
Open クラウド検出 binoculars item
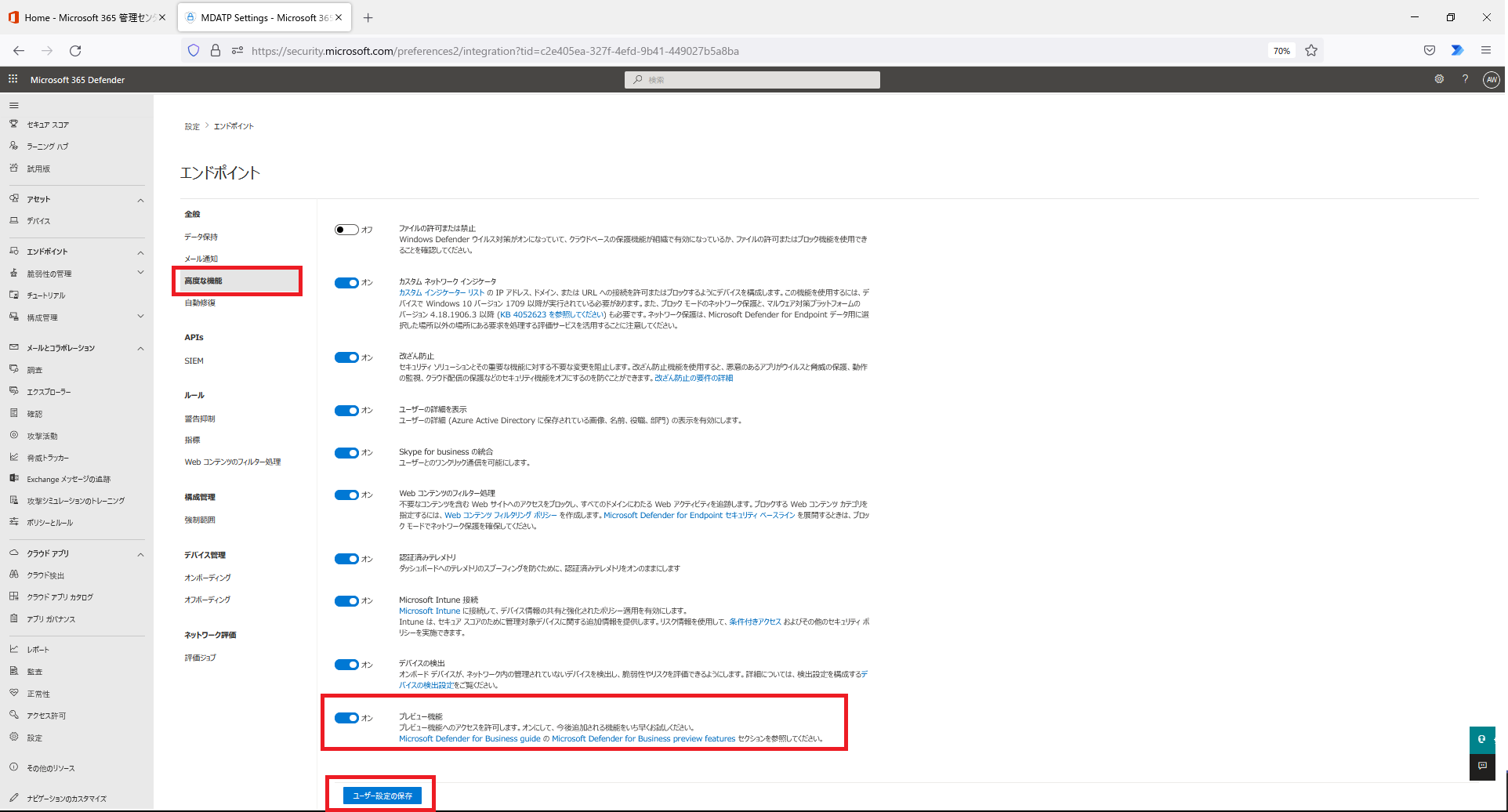coord(45,575)
